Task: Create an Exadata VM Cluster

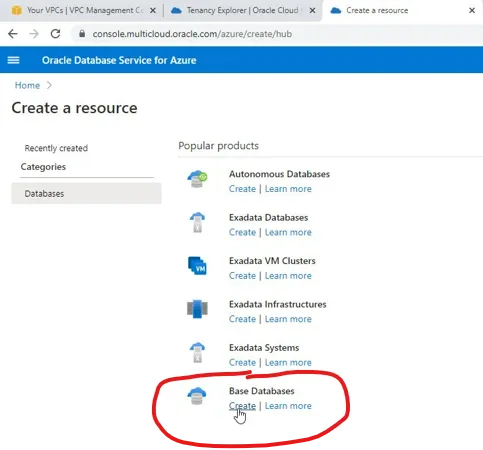Action: (242, 276)
